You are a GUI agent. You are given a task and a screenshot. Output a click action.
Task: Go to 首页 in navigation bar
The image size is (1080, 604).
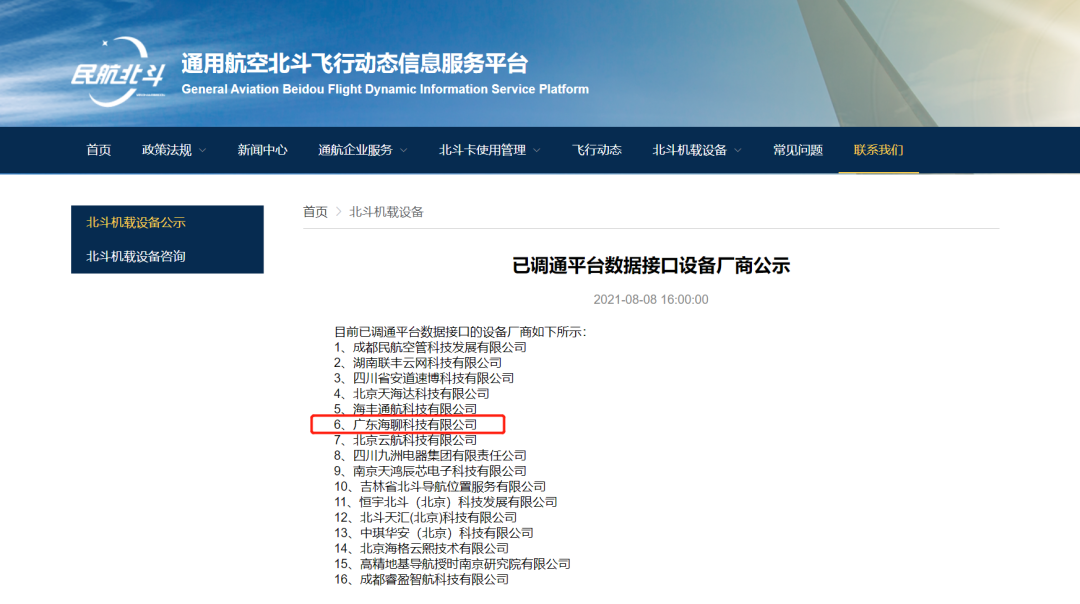[98, 150]
